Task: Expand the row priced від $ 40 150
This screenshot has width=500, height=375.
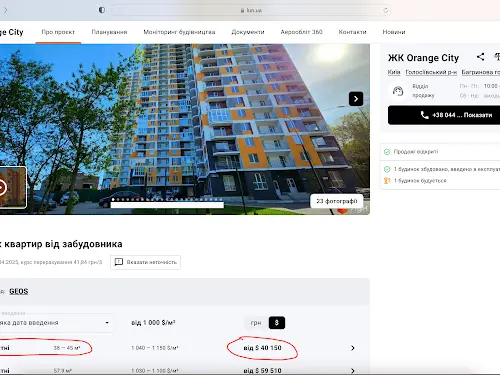Action: (x=353, y=348)
